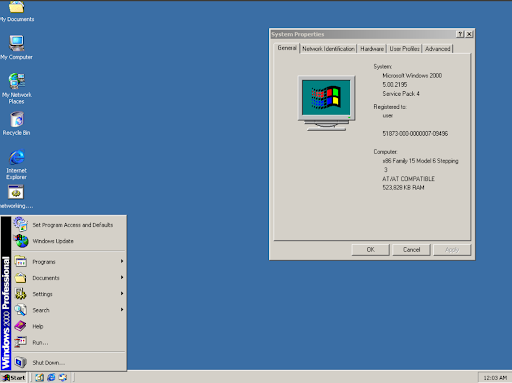Click the Windows Update globe icon
The image size is (512, 383).
coord(21,241)
